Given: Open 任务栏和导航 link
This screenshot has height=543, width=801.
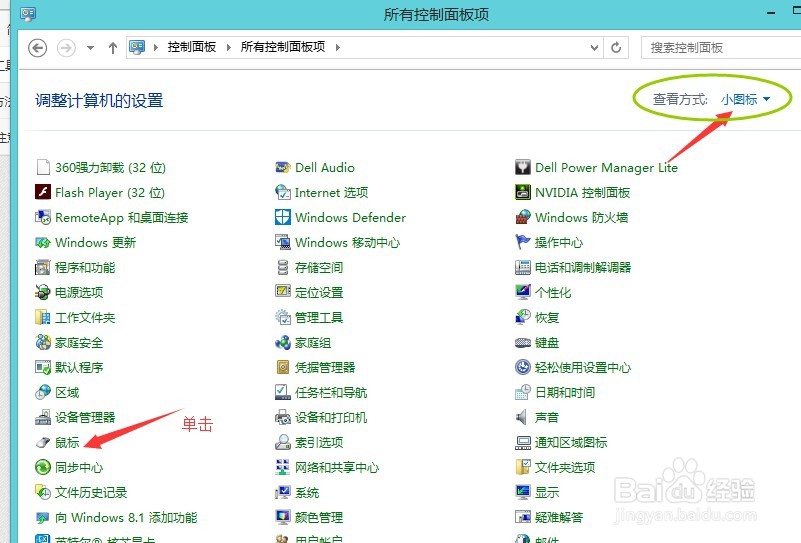Looking at the screenshot, I should pos(331,393).
